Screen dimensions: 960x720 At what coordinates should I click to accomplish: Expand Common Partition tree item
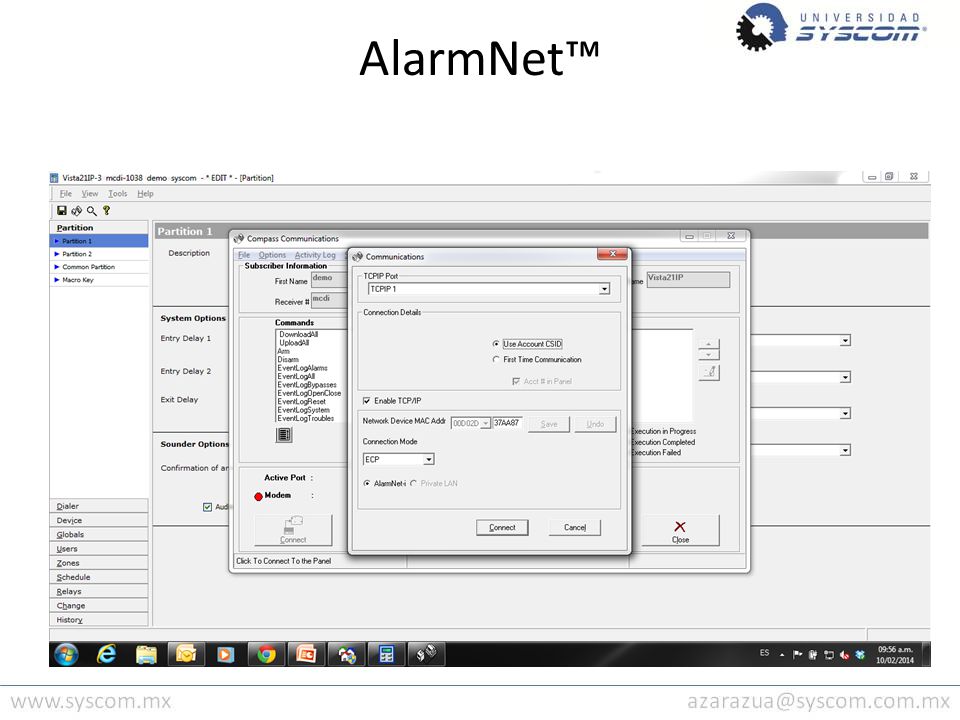point(56,266)
